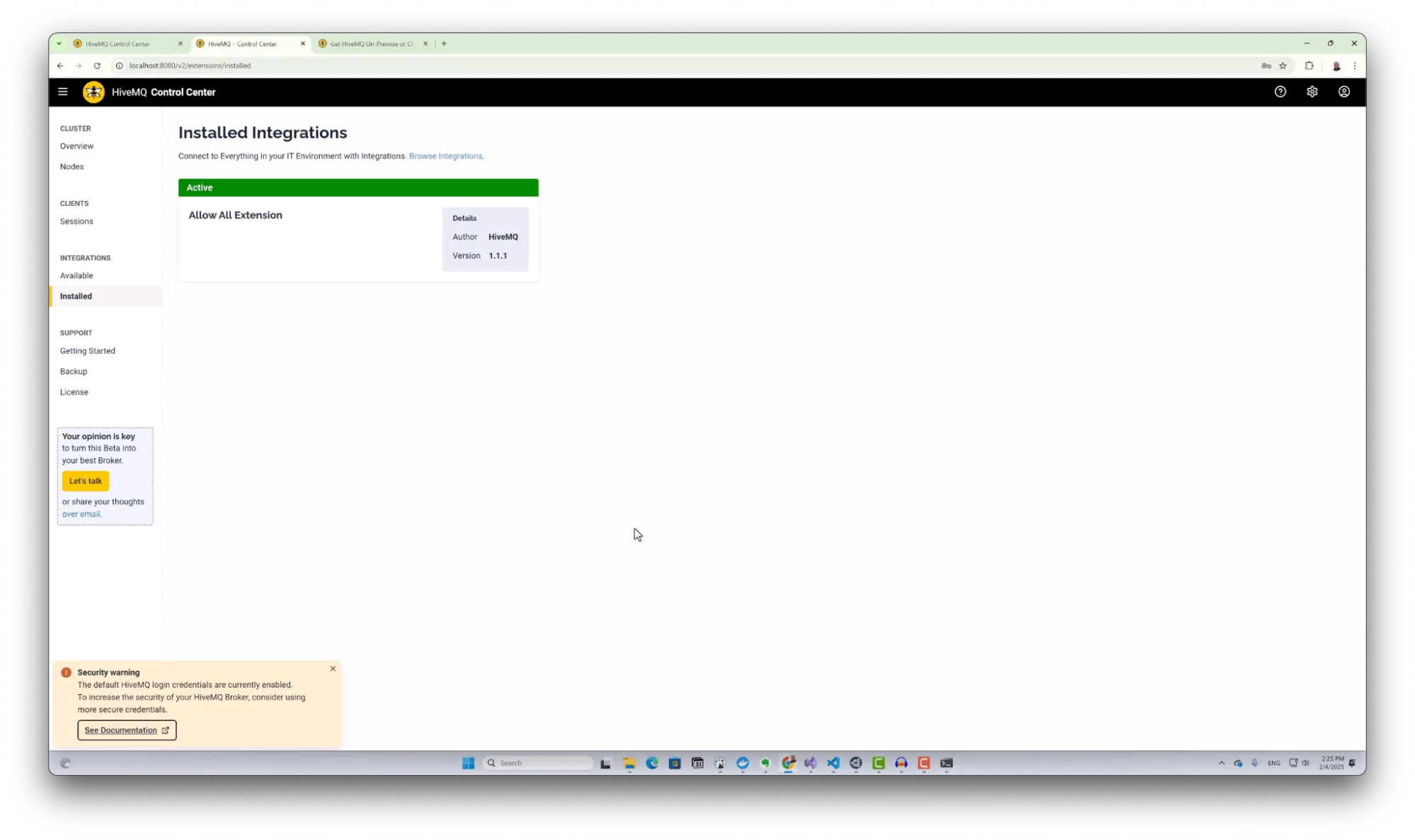Open Task View on the taskbar

605,763
